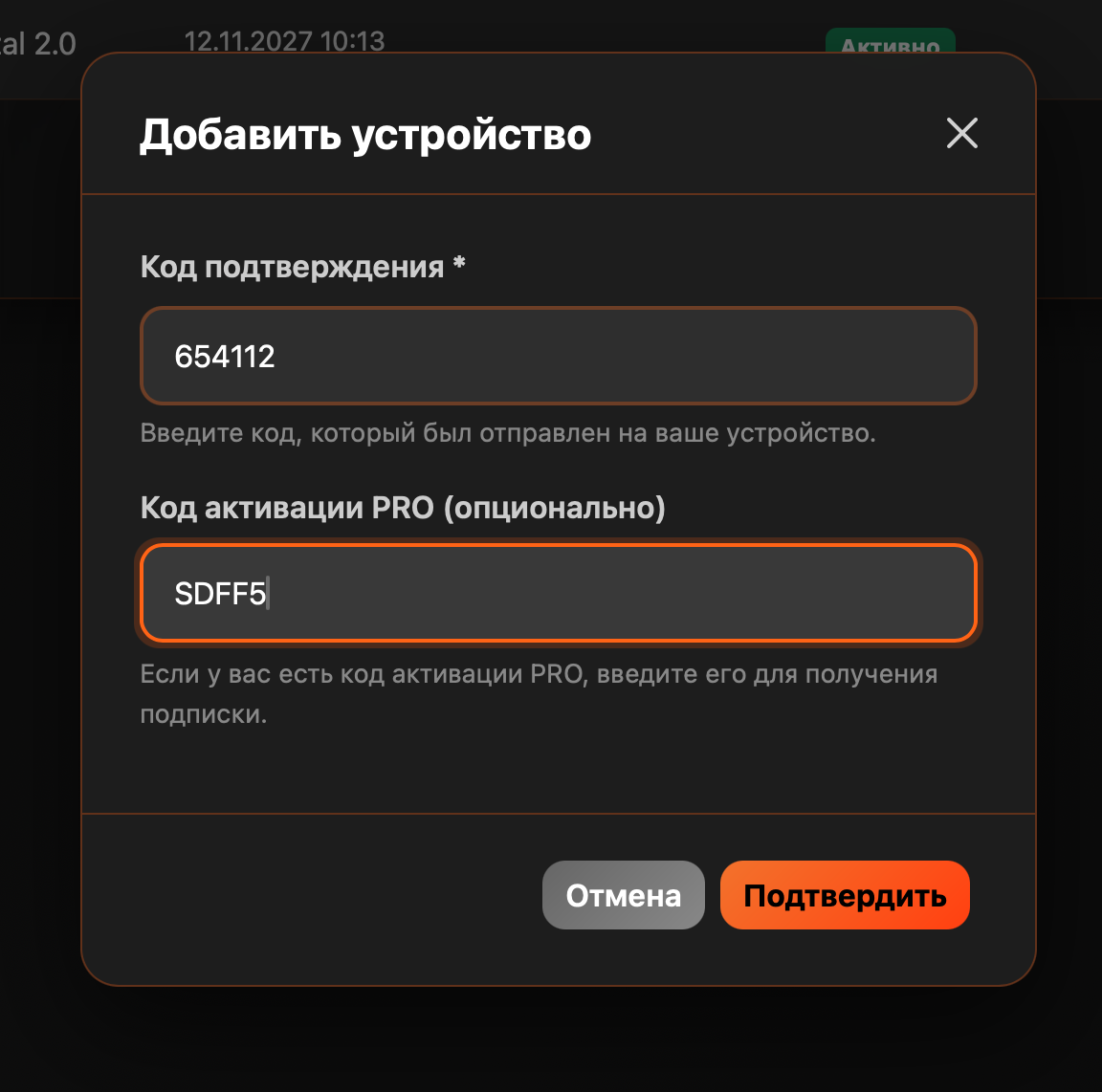Viewport: 1102px width, 1092px height.
Task: Click the Код активации PRO label
Action: tap(404, 508)
